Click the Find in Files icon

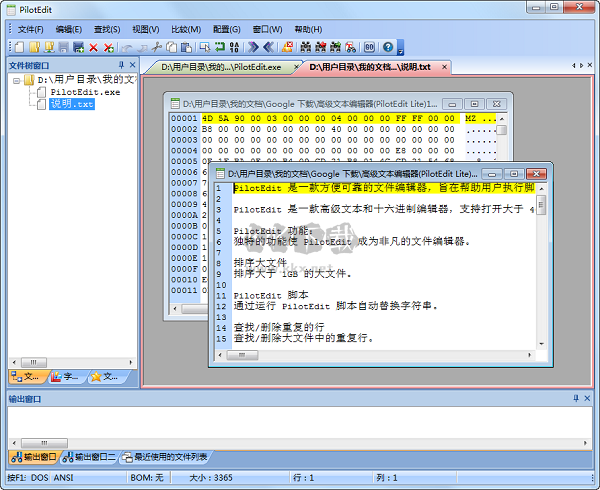350,47
